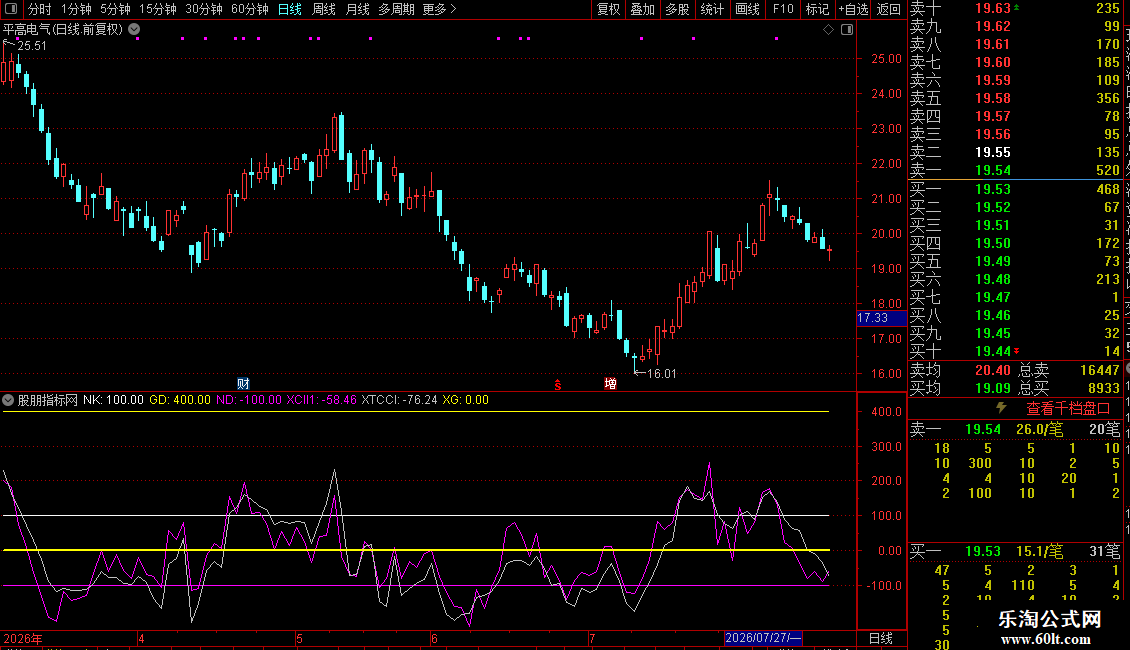The image size is (1130, 650).
Task: Activate the 画线 drawing tools
Action: pyautogui.click(x=747, y=9)
